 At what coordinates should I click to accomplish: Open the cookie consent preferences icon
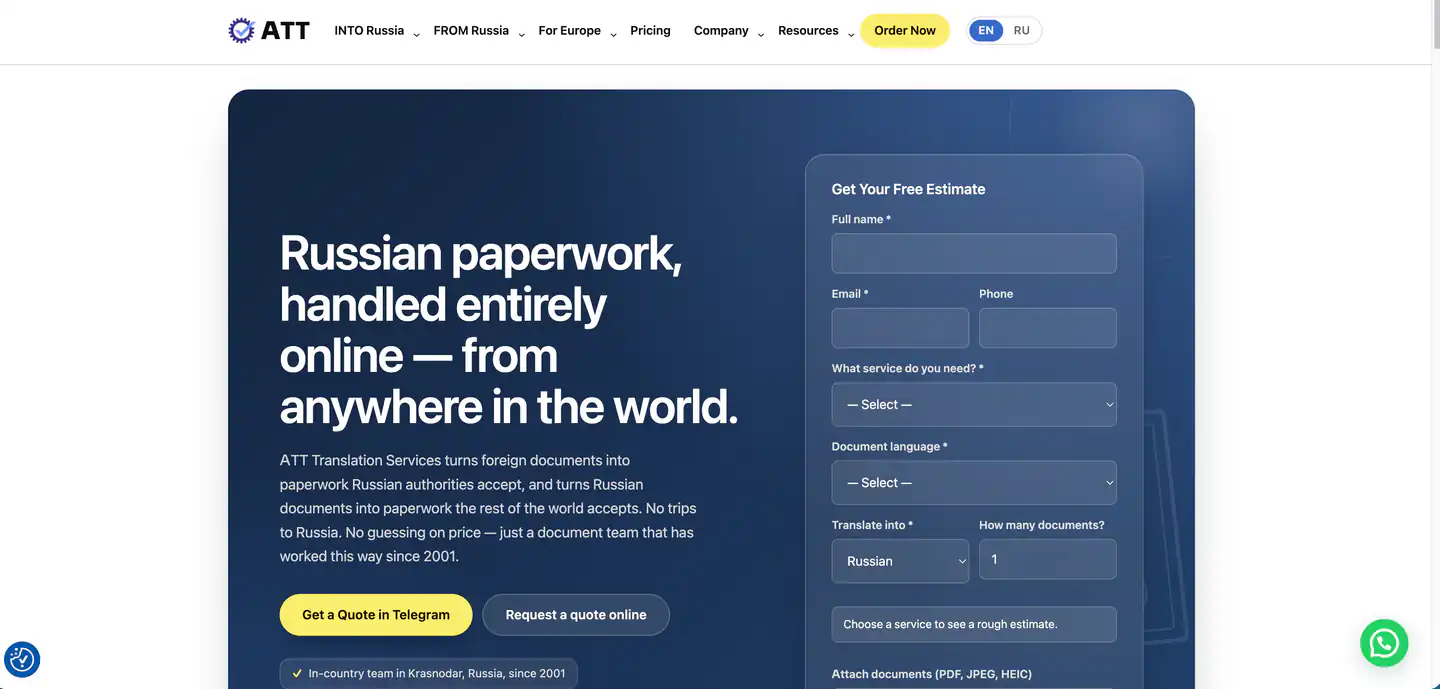(22, 660)
